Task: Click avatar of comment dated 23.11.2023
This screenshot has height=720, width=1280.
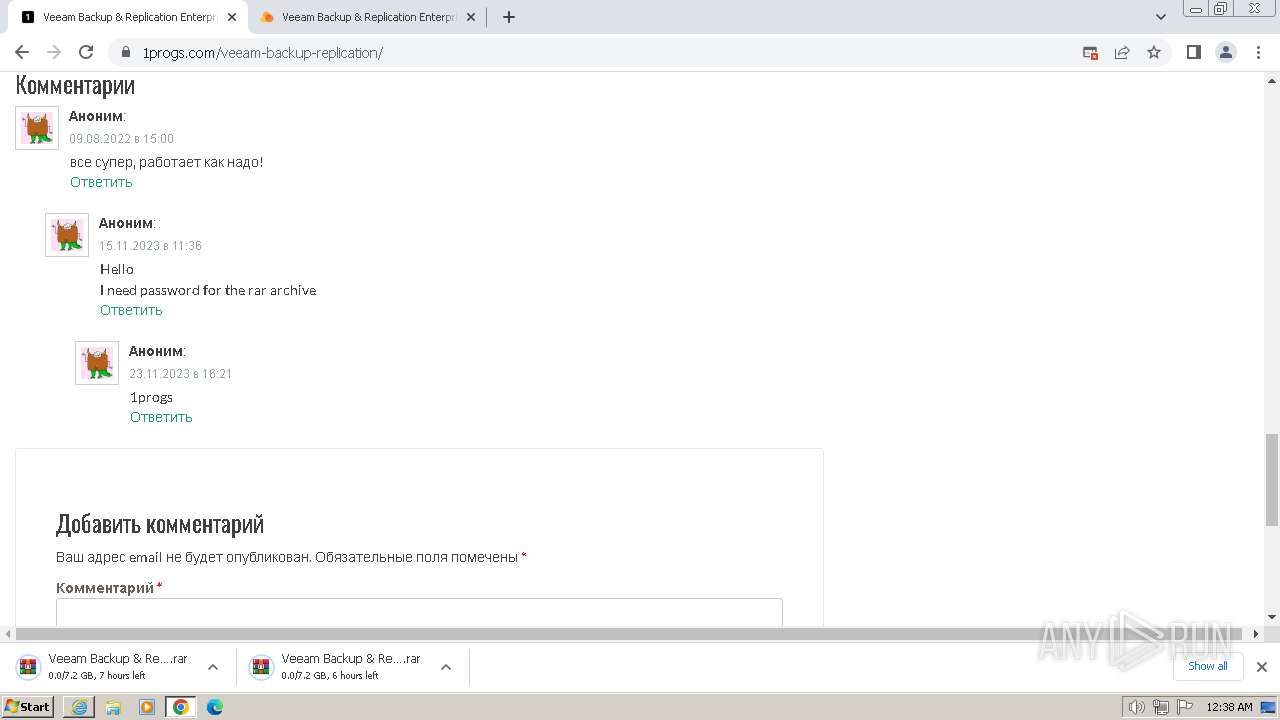Action: click(x=97, y=363)
